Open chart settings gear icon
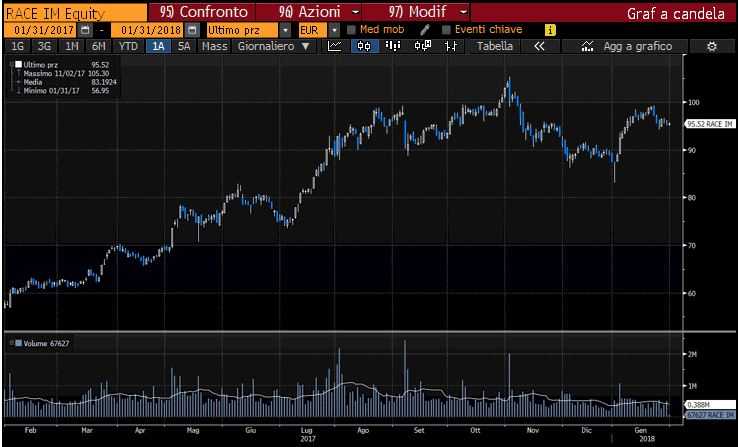This screenshot has height=447, width=739. click(712, 46)
